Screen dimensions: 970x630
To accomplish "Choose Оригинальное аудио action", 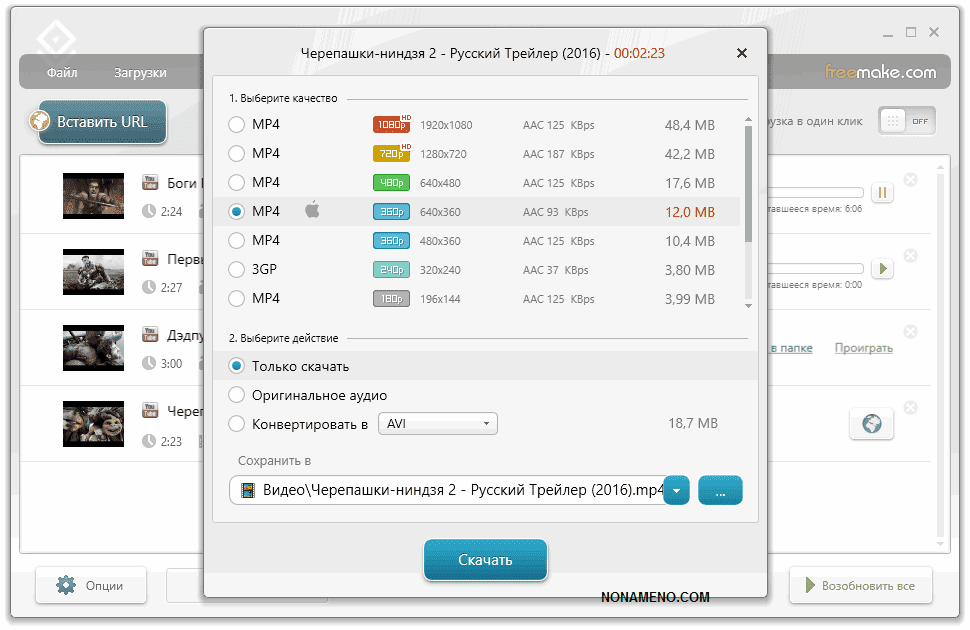I will 237,395.
